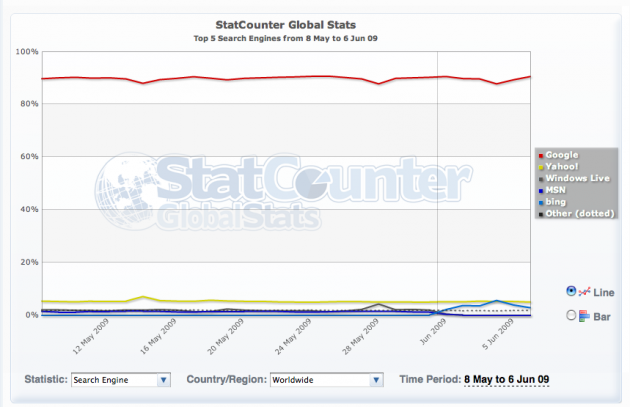Screen dimensions: 630x407
Task: Click the Worldwide dropdown arrow
Action: click(376, 380)
